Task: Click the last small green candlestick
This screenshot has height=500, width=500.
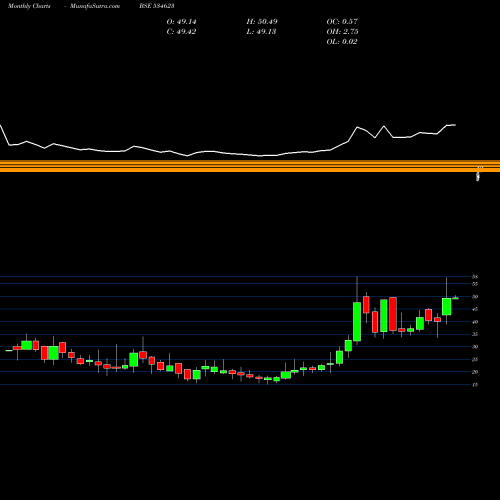Action: [x=455, y=298]
